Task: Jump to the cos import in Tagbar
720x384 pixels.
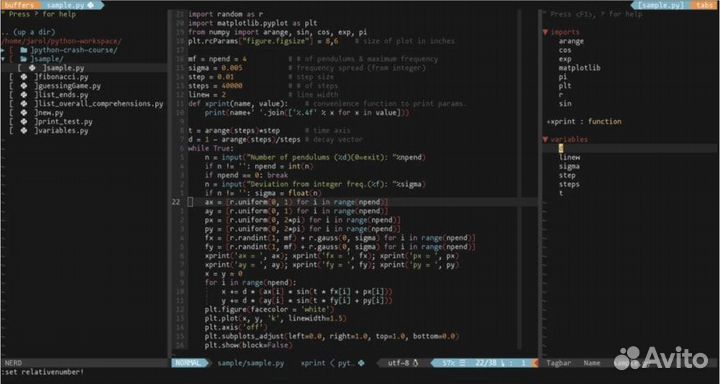Action: [565, 50]
